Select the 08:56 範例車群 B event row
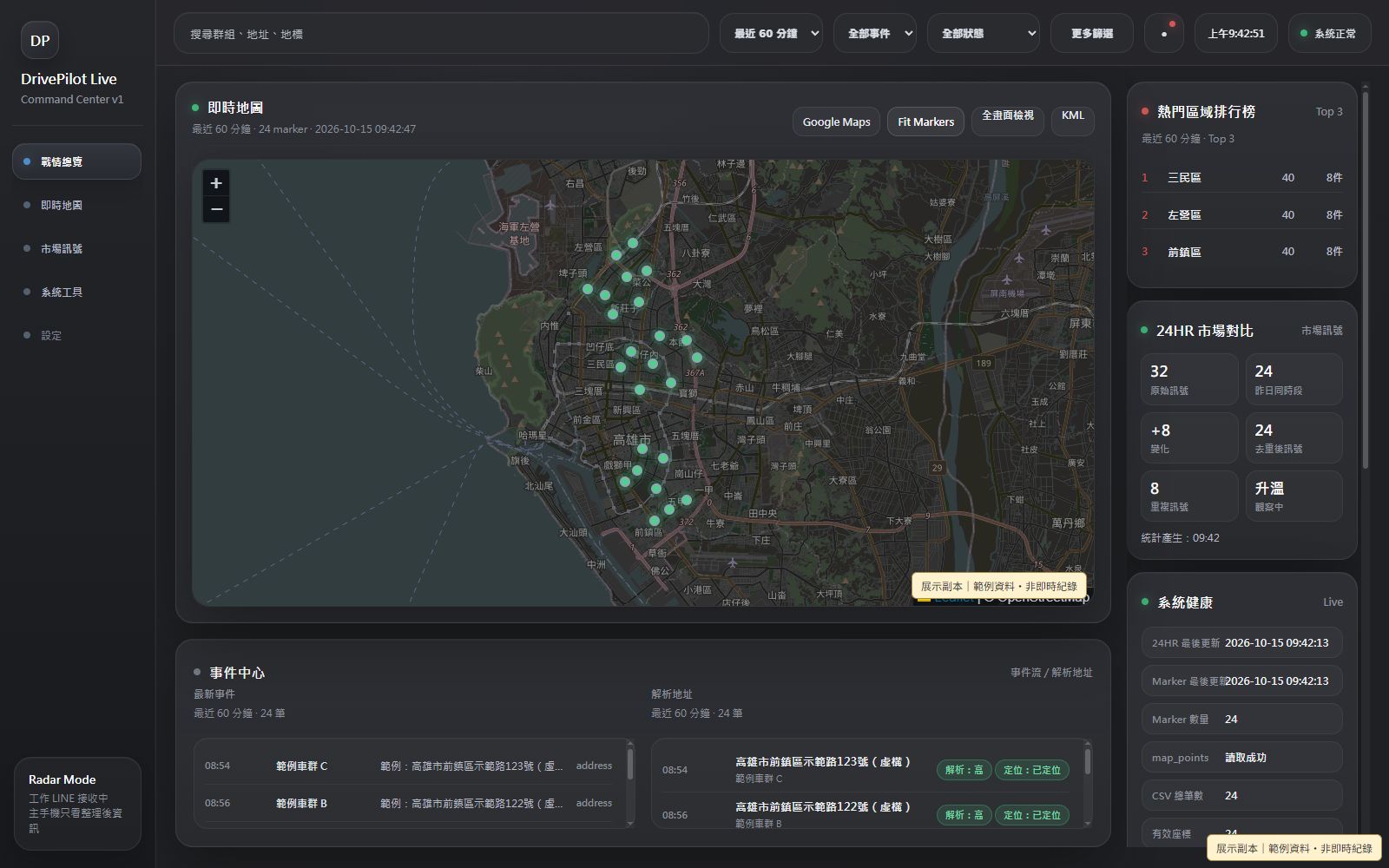This screenshot has height=868, width=1389. tap(409, 803)
